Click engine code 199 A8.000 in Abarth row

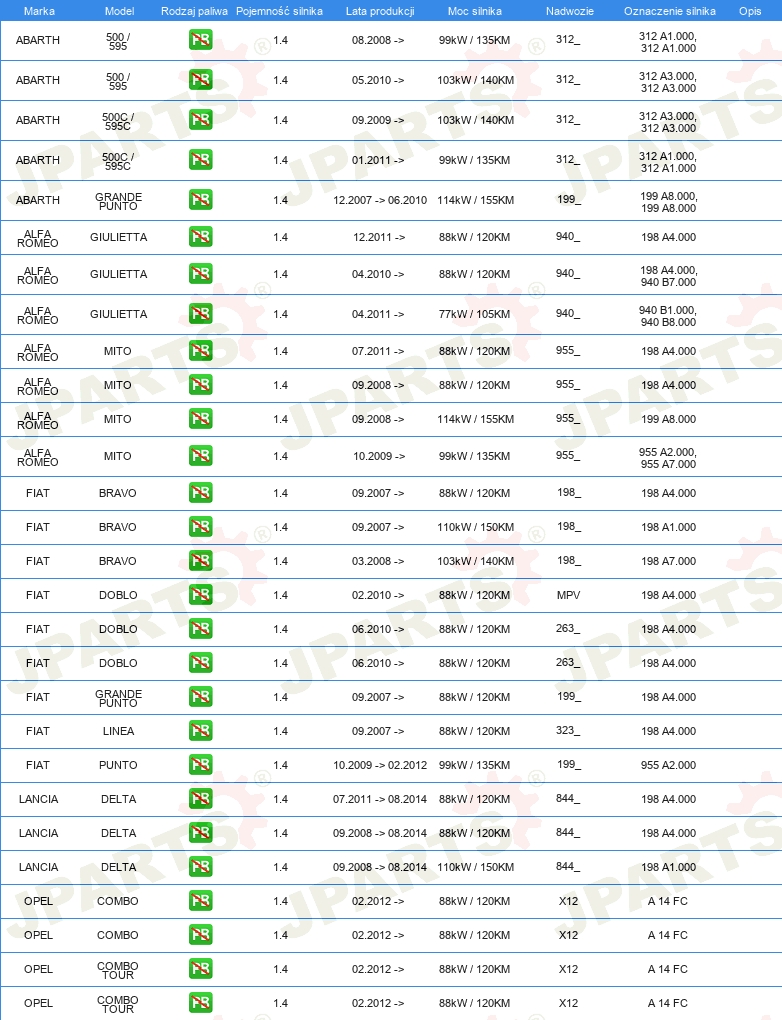pos(668,202)
